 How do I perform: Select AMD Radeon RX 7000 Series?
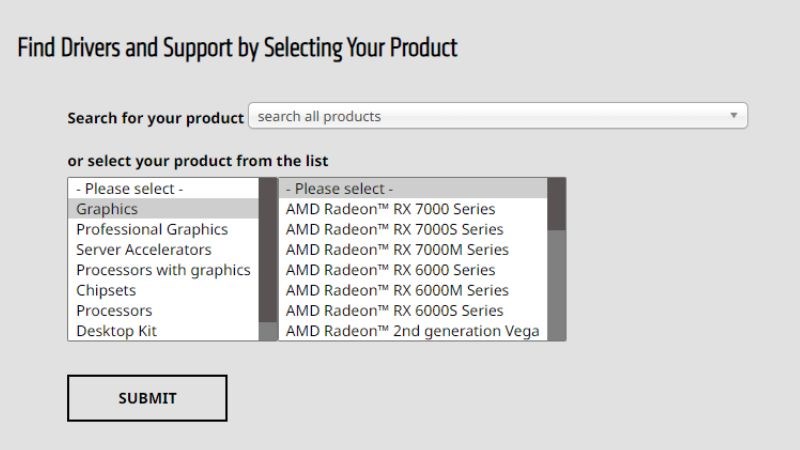click(390, 209)
